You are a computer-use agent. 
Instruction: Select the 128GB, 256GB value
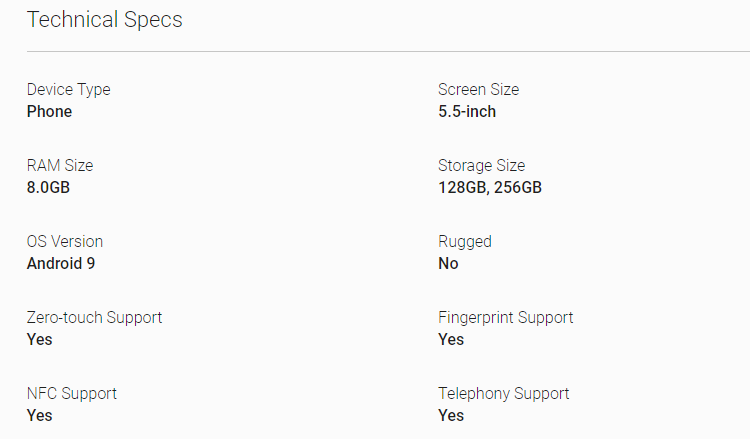[x=490, y=188]
